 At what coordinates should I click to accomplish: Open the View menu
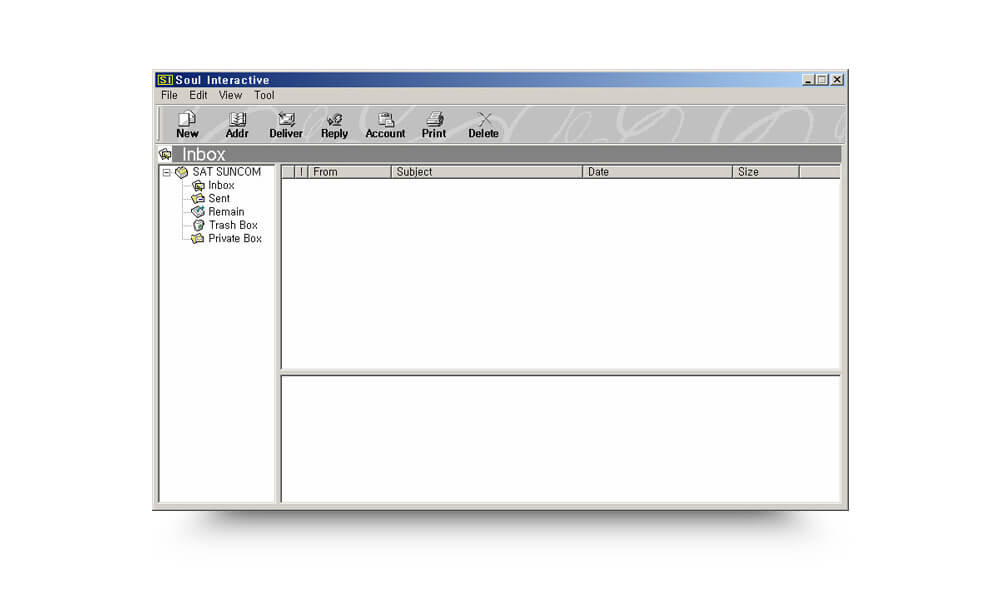coord(230,95)
